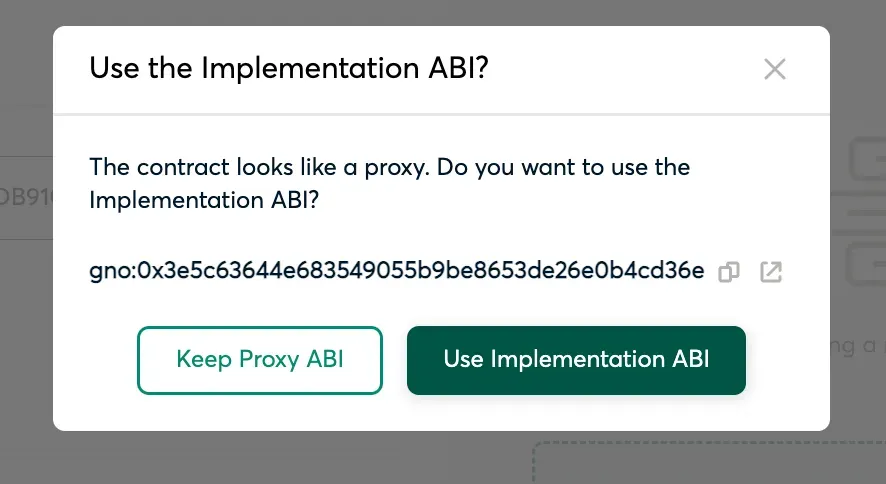This screenshot has height=484, width=886.
Task: Click the dimmed upper-right background control
Action: 868,158
